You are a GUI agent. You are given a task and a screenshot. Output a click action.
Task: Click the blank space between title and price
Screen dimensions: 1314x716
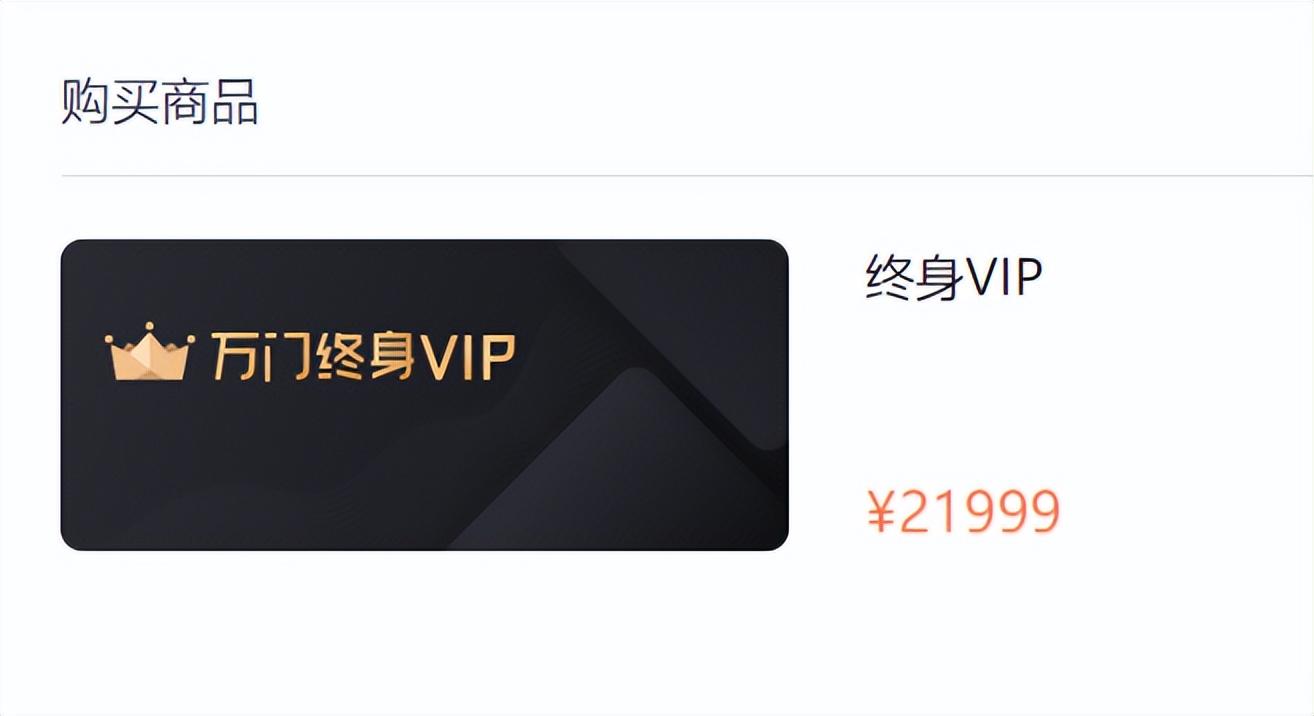[x=960, y=395]
